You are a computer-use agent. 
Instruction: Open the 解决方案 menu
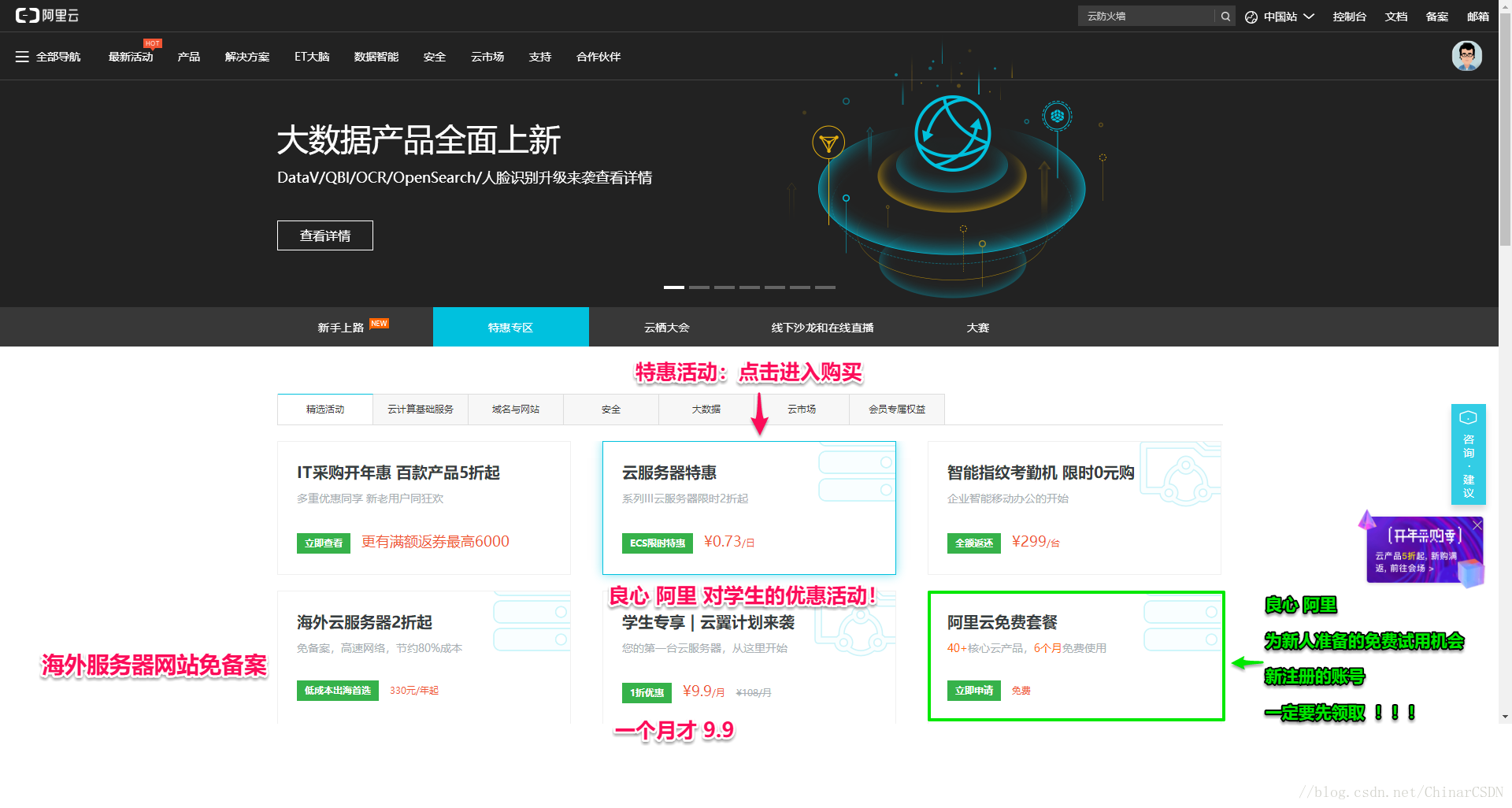pyautogui.click(x=247, y=57)
